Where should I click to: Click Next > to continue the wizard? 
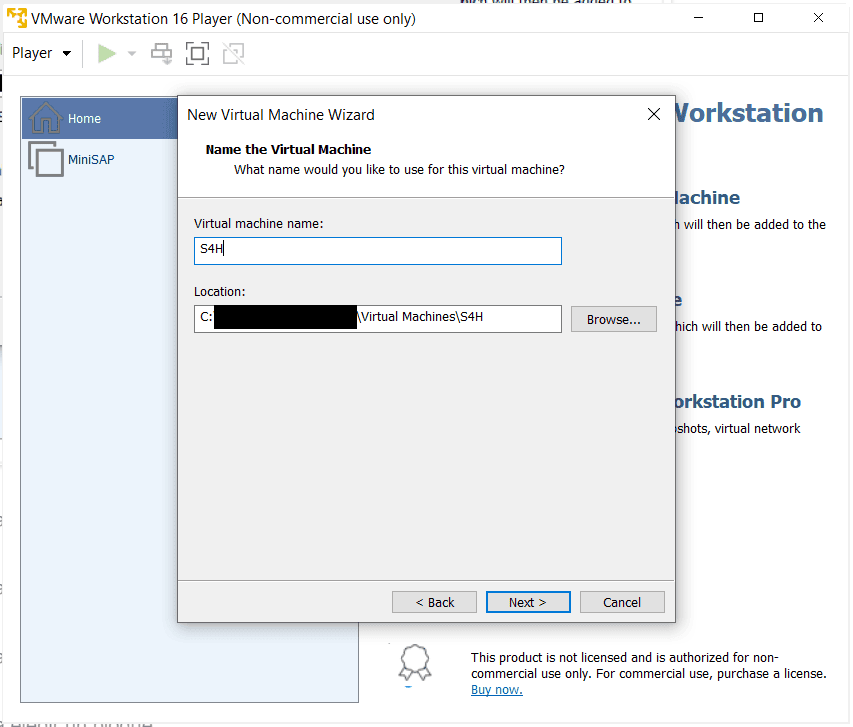[x=528, y=602]
